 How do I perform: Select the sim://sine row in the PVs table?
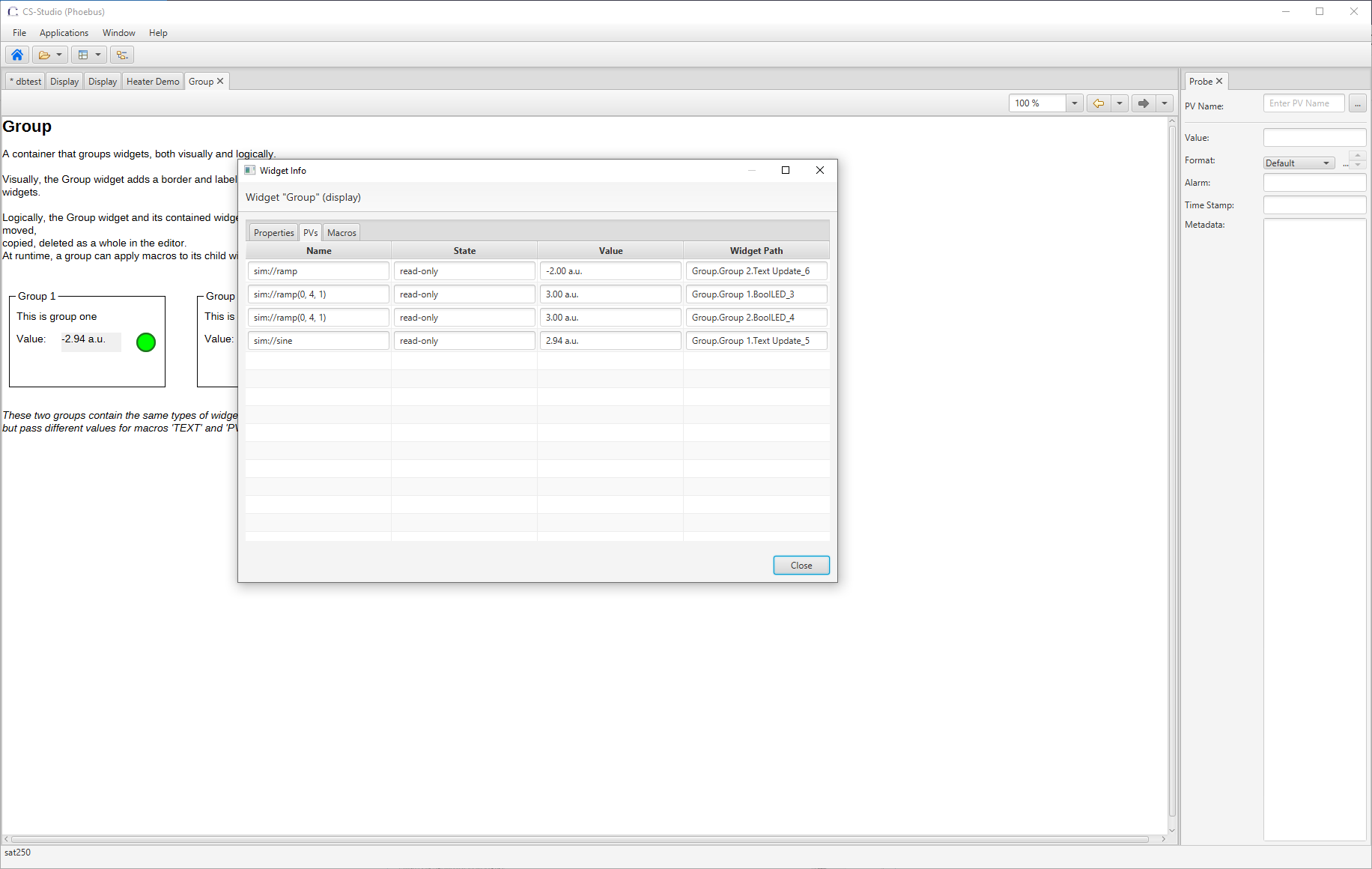click(318, 340)
